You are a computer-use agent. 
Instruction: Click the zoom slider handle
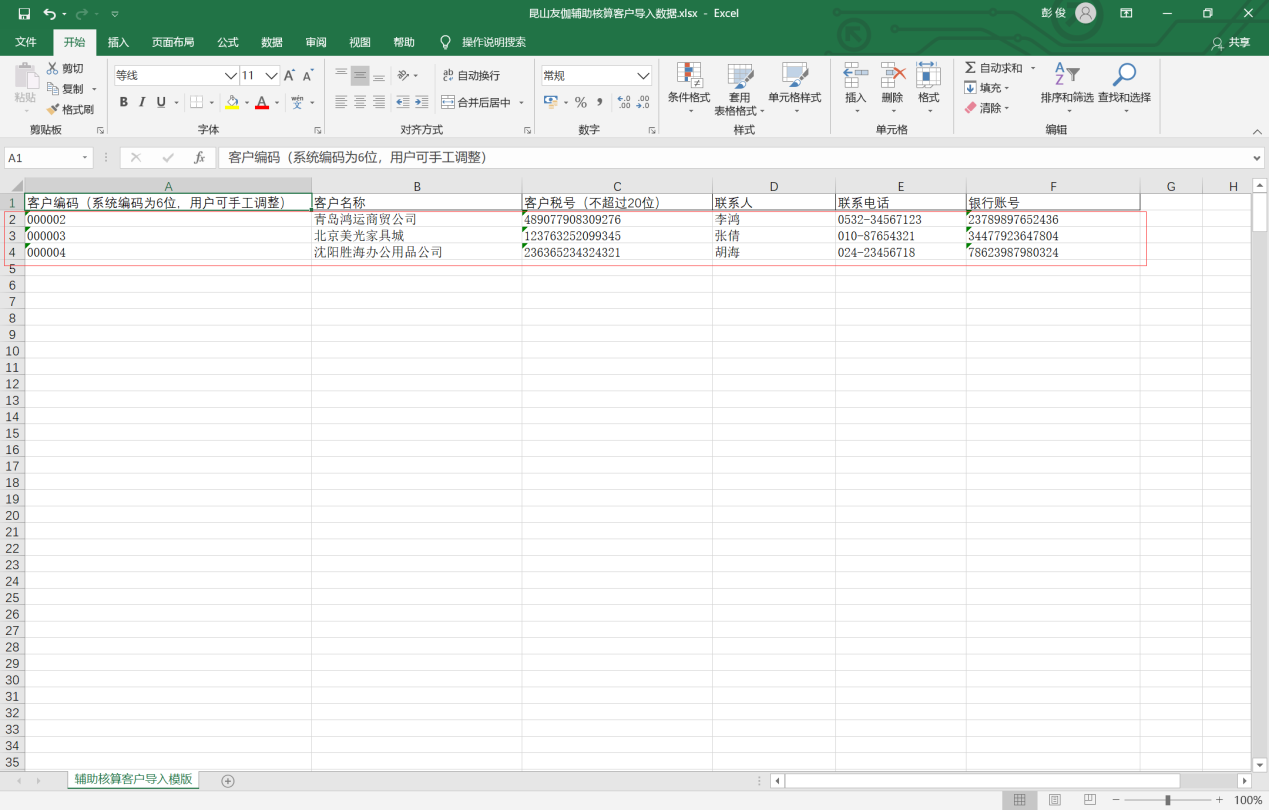point(1167,800)
